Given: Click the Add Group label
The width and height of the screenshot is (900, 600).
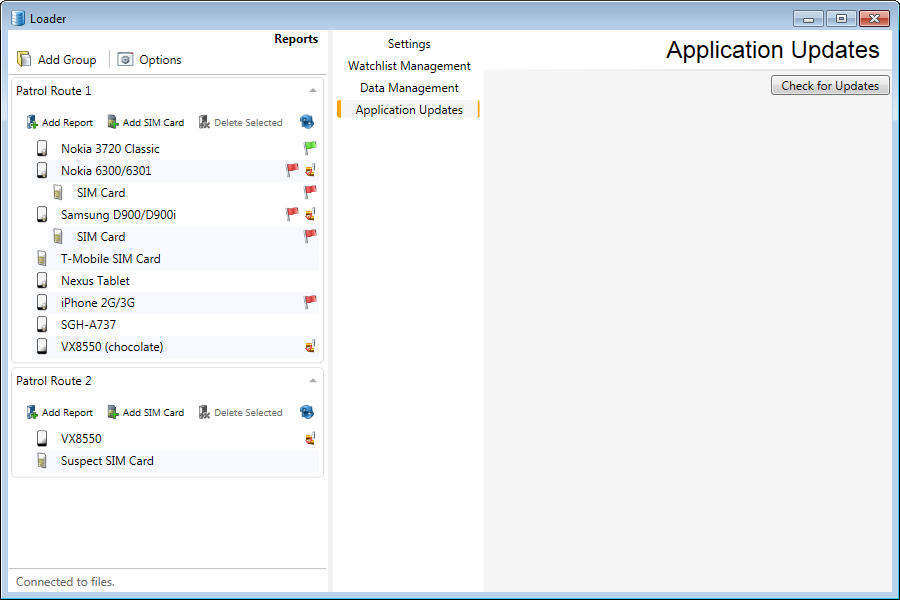Looking at the screenshot, I should click(x=67, y=60).
